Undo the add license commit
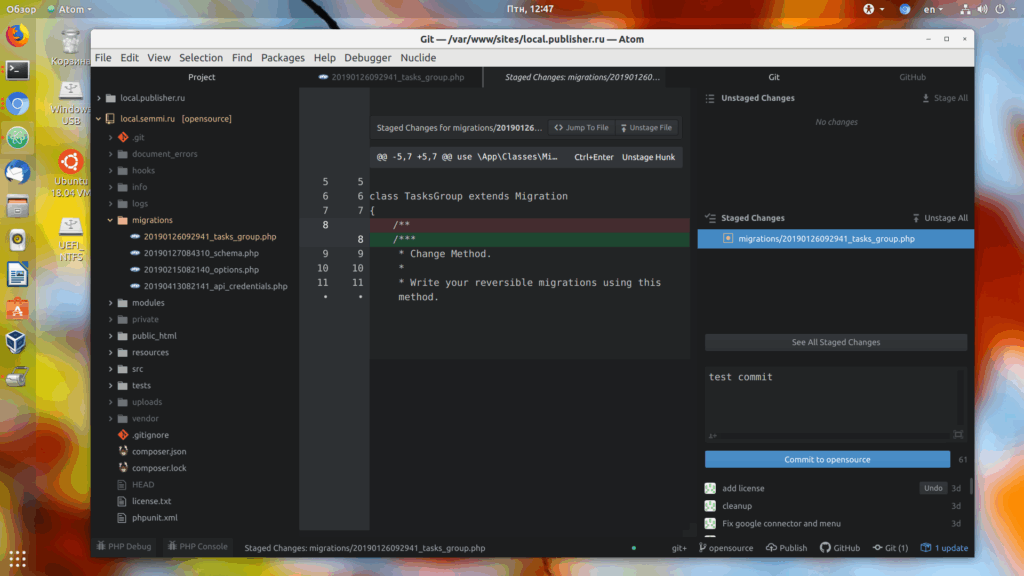 (933, 488)
